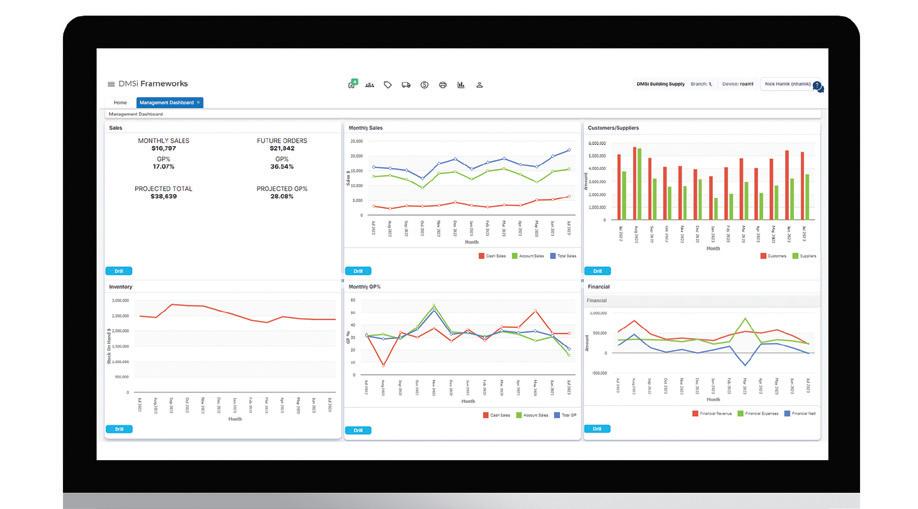Screen dimensions: 918x509
Task: Open the blue chat help bubble icon
Action: pyautogui.click(x=818, y=87)
